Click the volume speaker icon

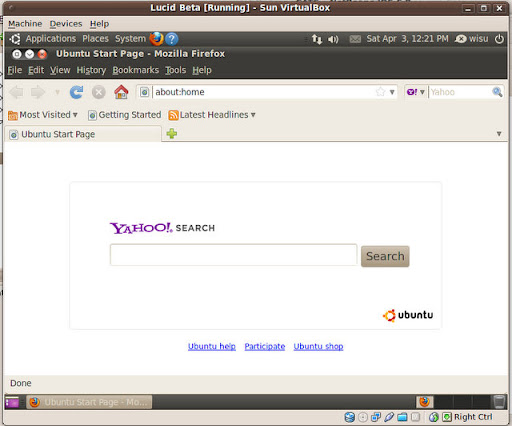click(333, 39)
